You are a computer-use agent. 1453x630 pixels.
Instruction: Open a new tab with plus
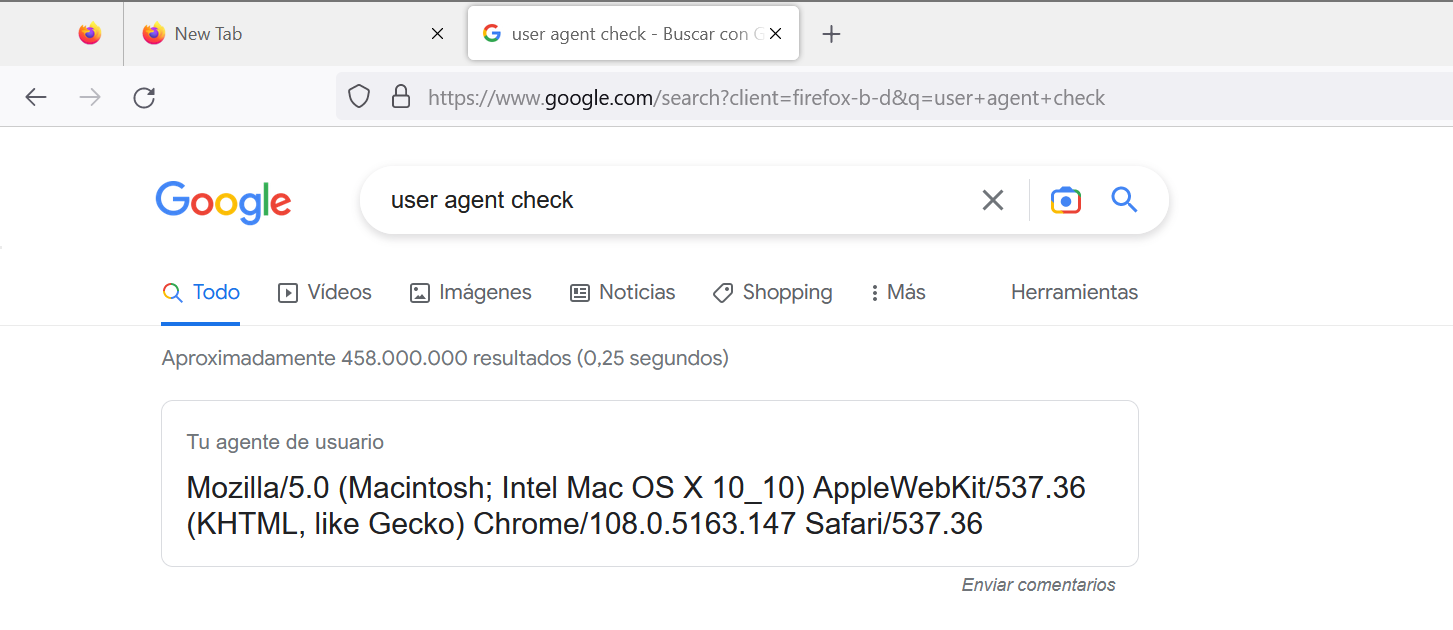pyautogui.click(x=831, y=34)
